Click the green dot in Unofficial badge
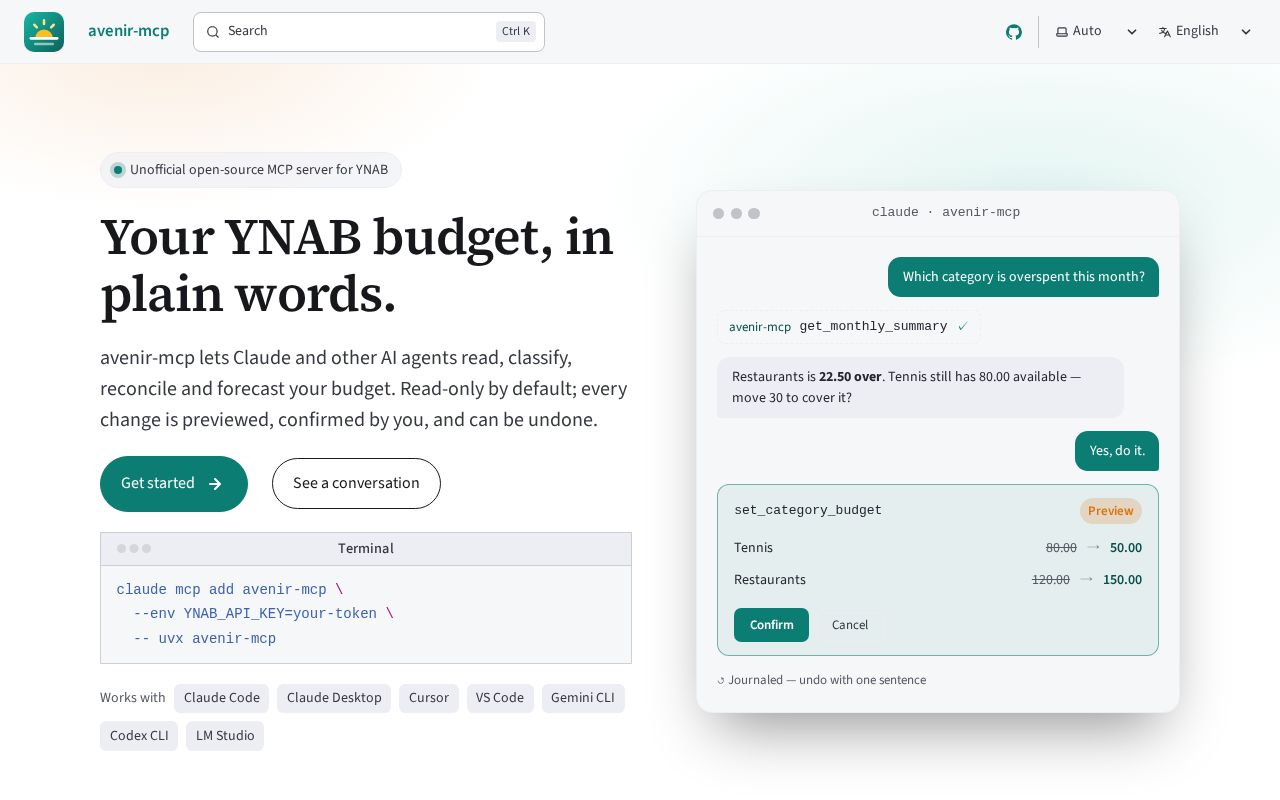The image size is (1280, 800). point(118,170)
